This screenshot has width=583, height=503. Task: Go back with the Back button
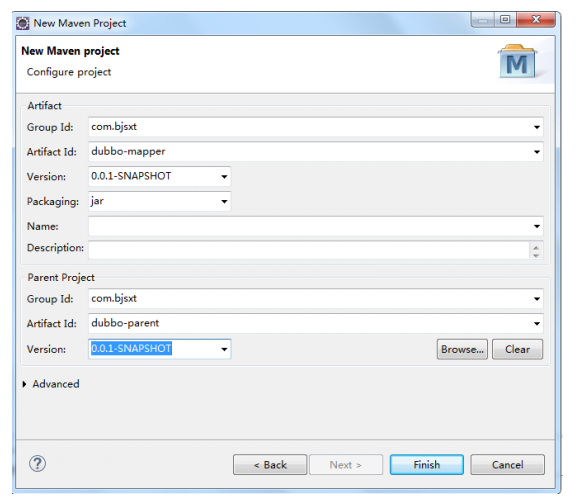click(270, 465)
